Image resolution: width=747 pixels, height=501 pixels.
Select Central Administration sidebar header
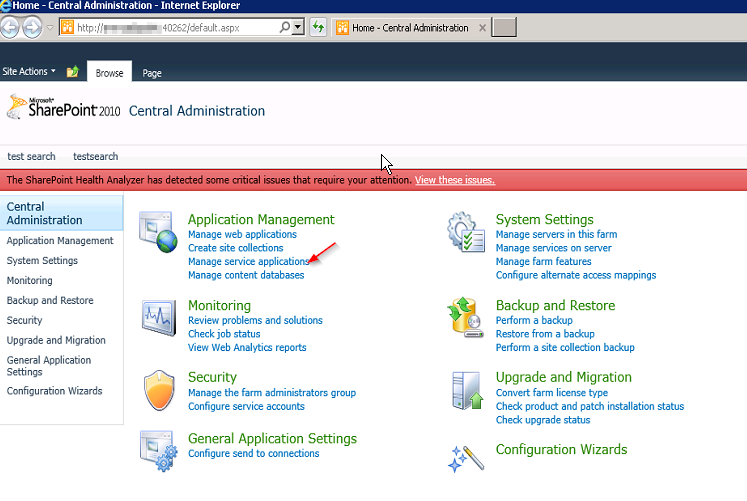61,213
